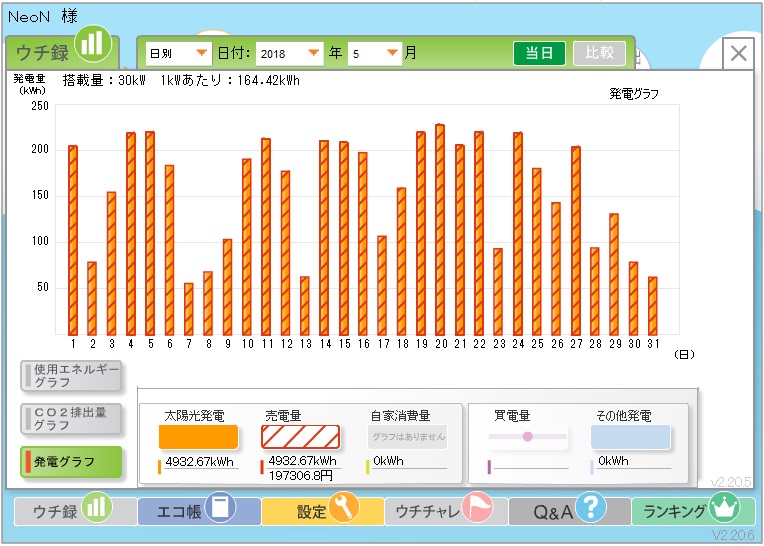The width and height of the screenshot is (764, 546).
Task: Open the month 5 dropdown
Action: click(374, 53)
